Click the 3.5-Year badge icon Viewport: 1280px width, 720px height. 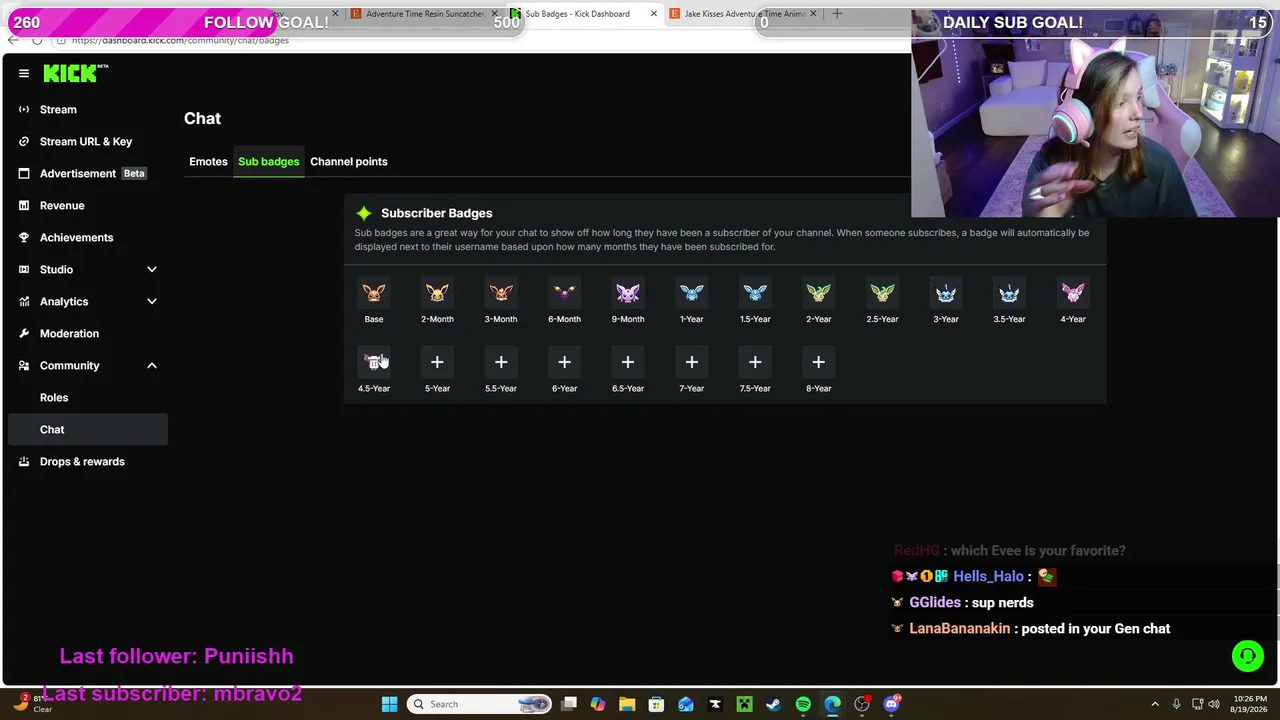(1009, 293)
